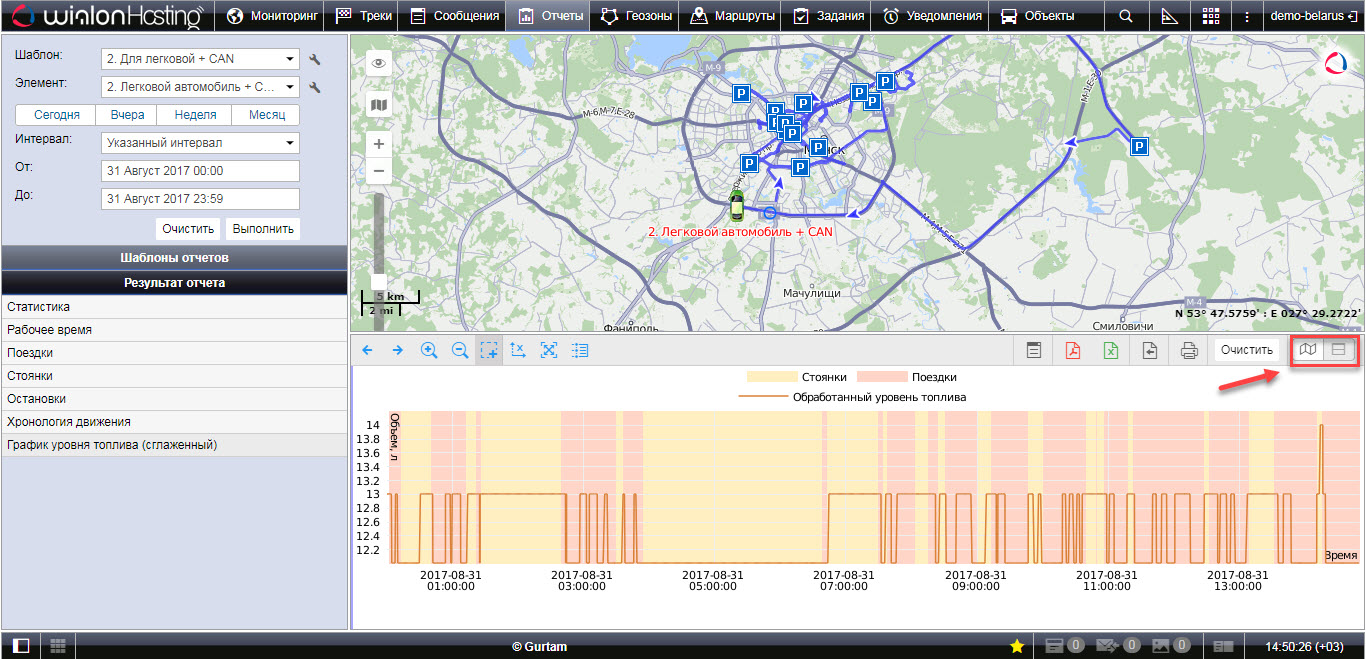The image size is (1366, 659).
Task: Open the Рабочее время result row
Action: click(174, 330)
